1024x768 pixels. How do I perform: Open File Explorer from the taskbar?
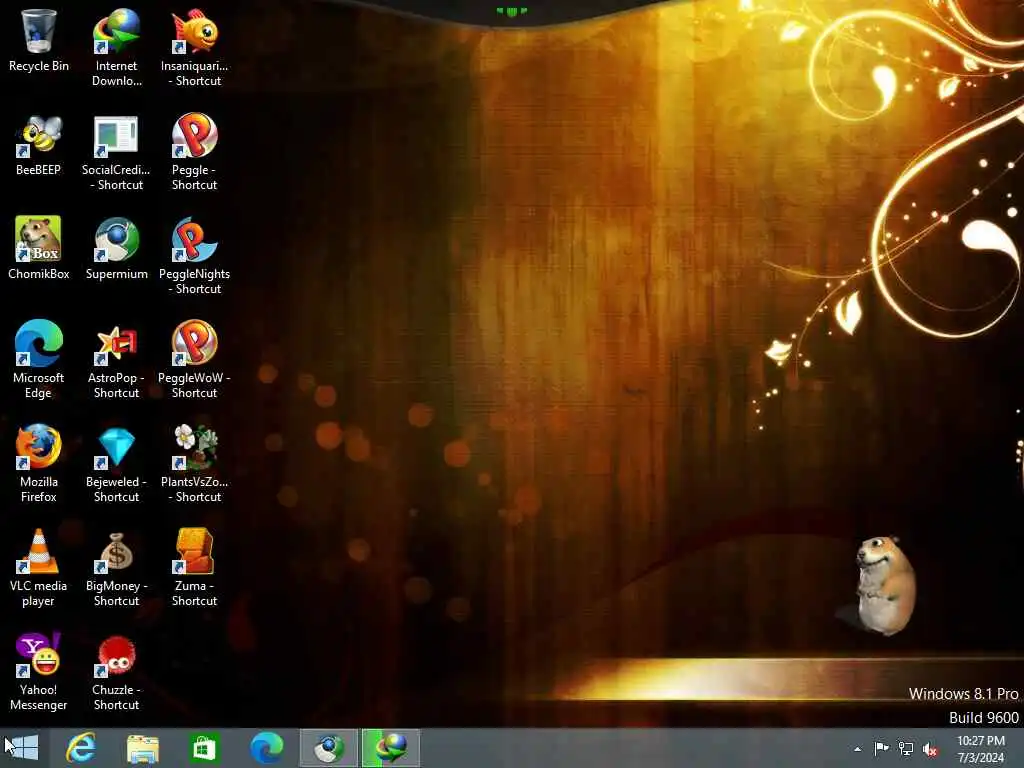pyautogui.click(x=143, y=748)
